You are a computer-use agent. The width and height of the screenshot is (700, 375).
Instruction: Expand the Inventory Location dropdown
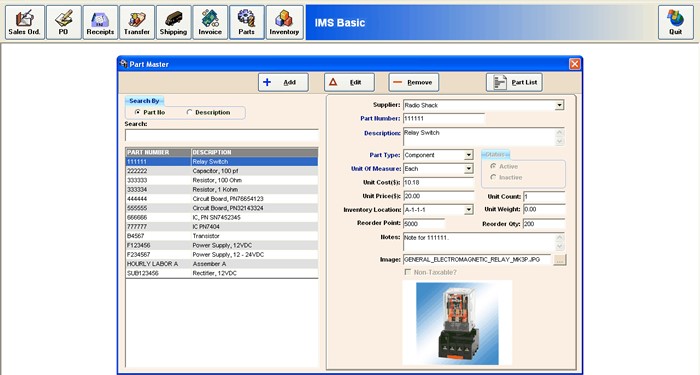click(x=468, y=210)
